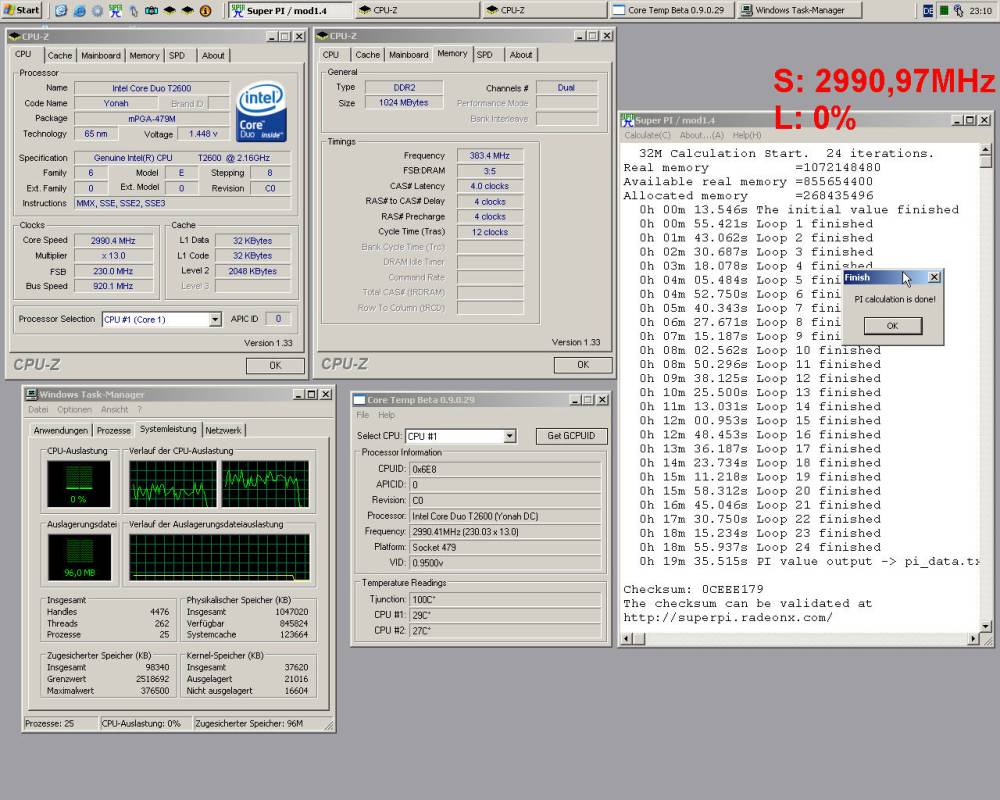Click the green Task Manager tray icon
The height and width of the screenshot is (800, 1000).
944,10
